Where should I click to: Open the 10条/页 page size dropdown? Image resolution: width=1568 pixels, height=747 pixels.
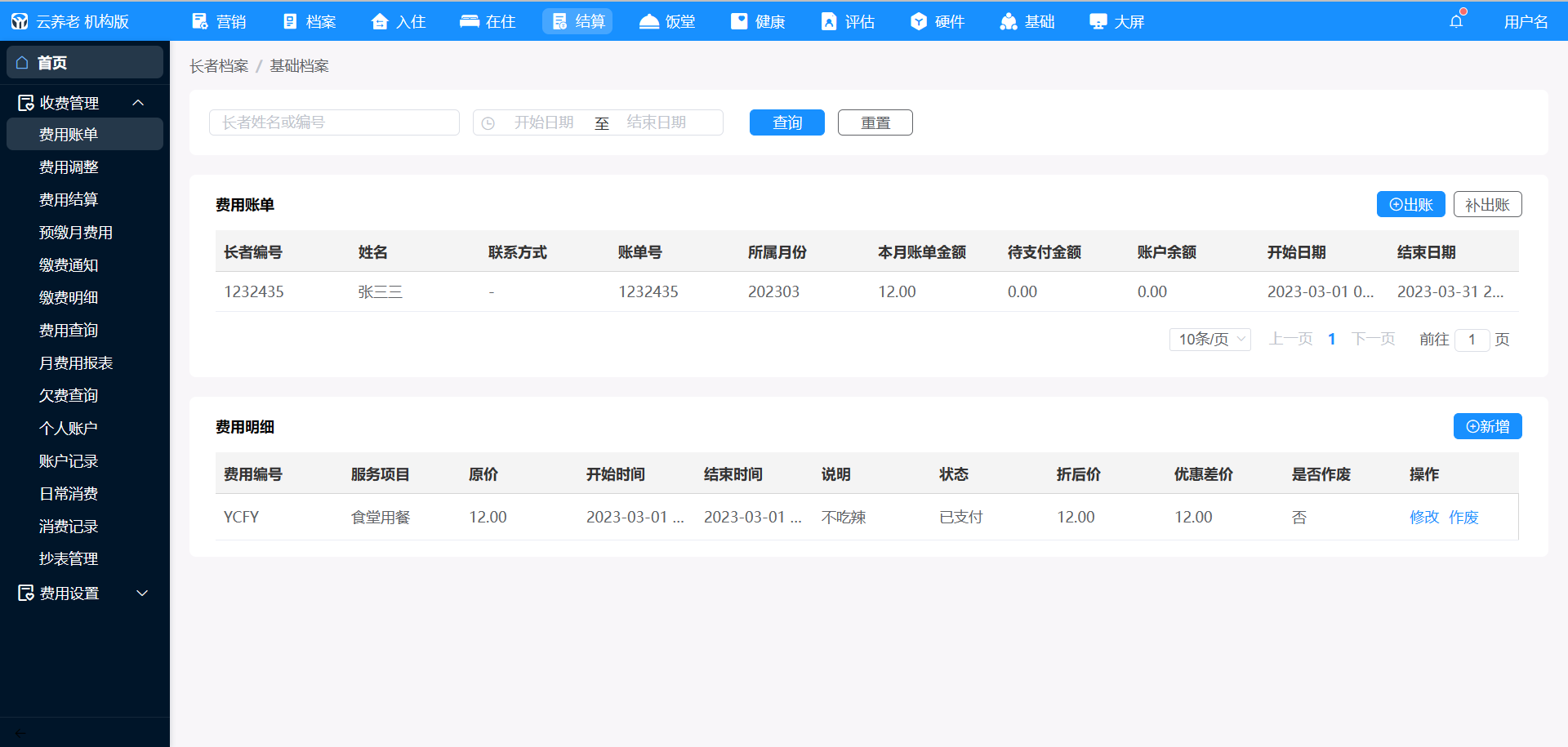(1209, 340)
